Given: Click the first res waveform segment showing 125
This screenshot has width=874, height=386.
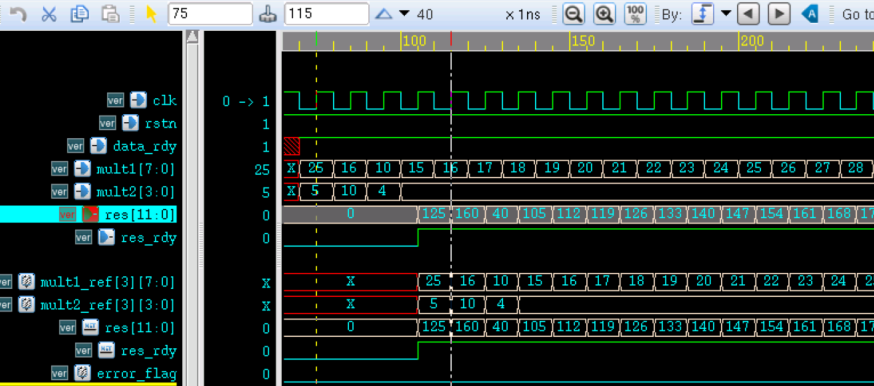Looking at the screenshot, I should click(x=434, y=214).
